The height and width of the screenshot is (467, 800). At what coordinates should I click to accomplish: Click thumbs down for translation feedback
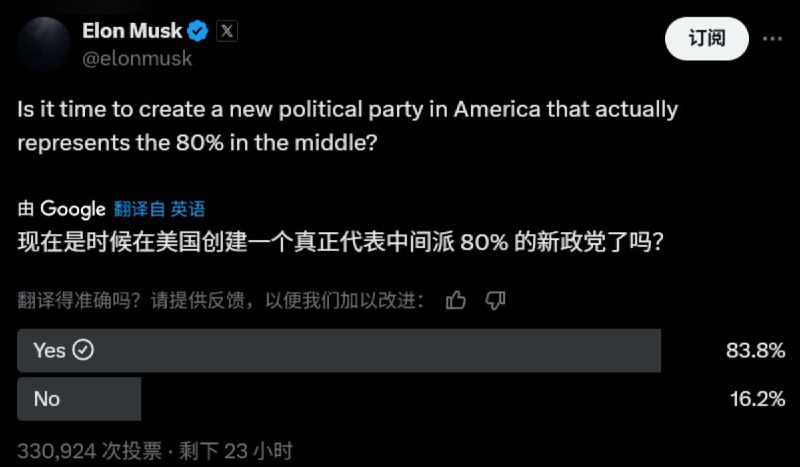pyautogui.click(x=495, y=300)
